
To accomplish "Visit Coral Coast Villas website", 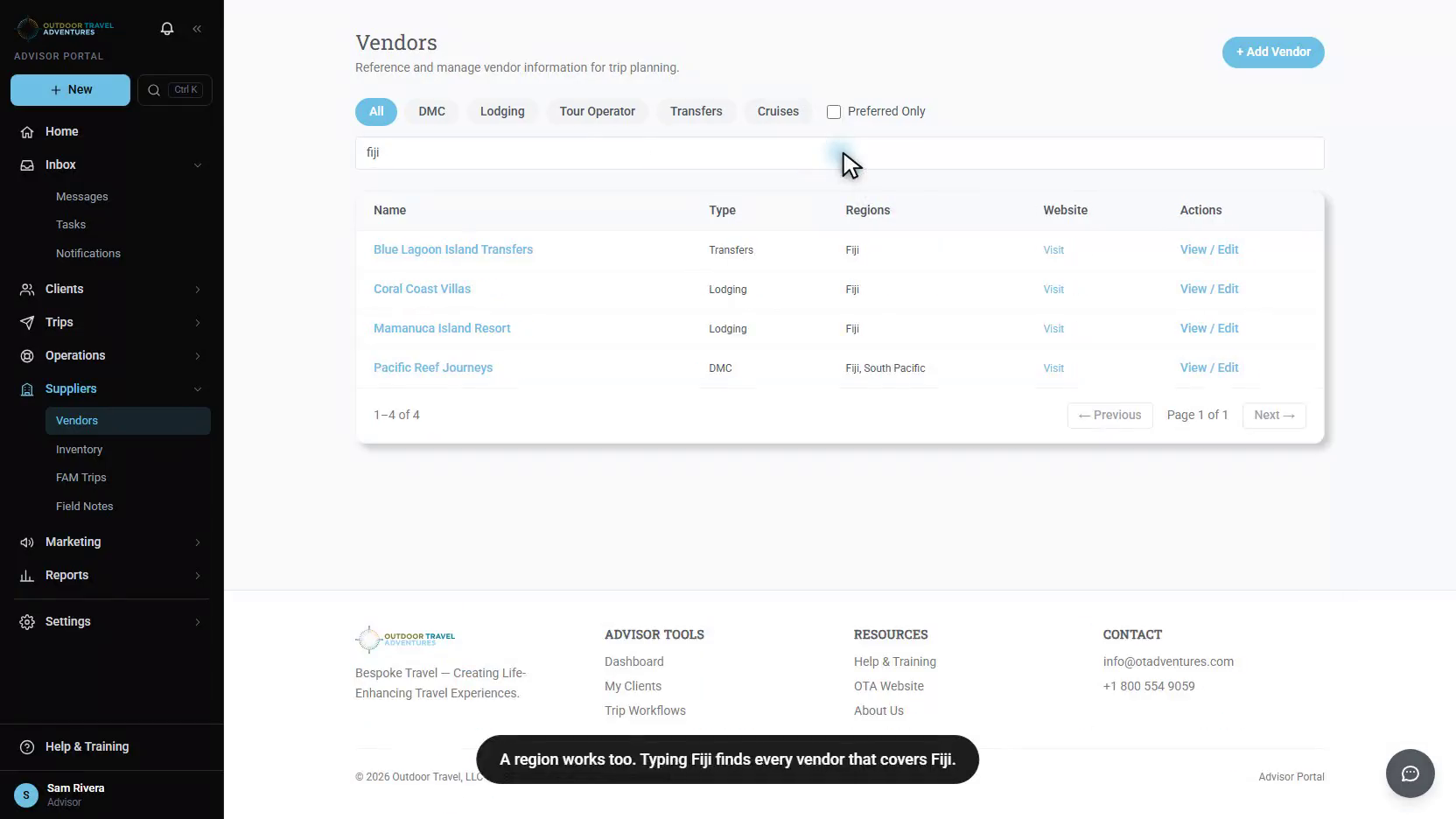I will [x=1053, y=290].
